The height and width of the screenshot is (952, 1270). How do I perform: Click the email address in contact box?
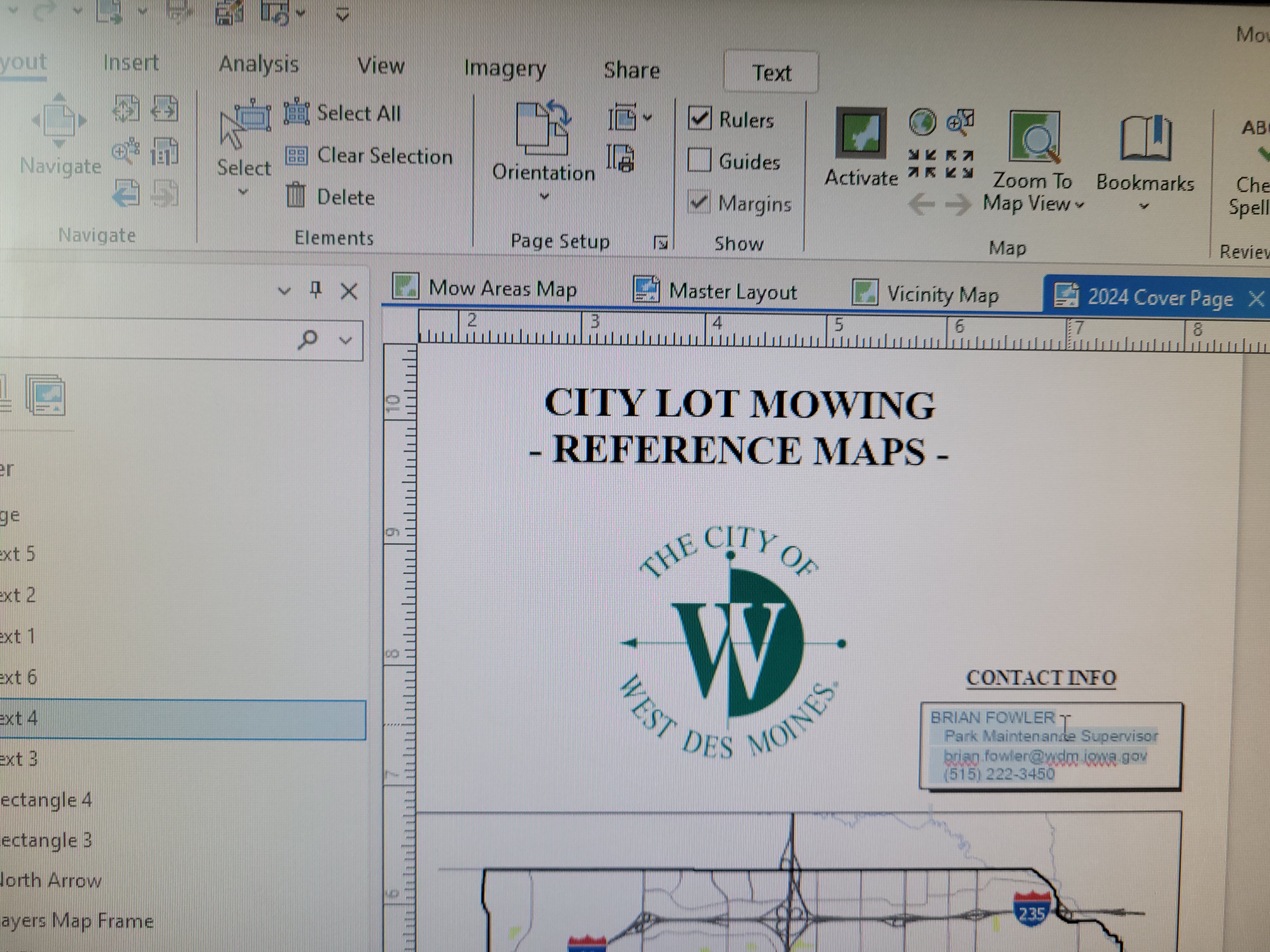(1045, 756)
